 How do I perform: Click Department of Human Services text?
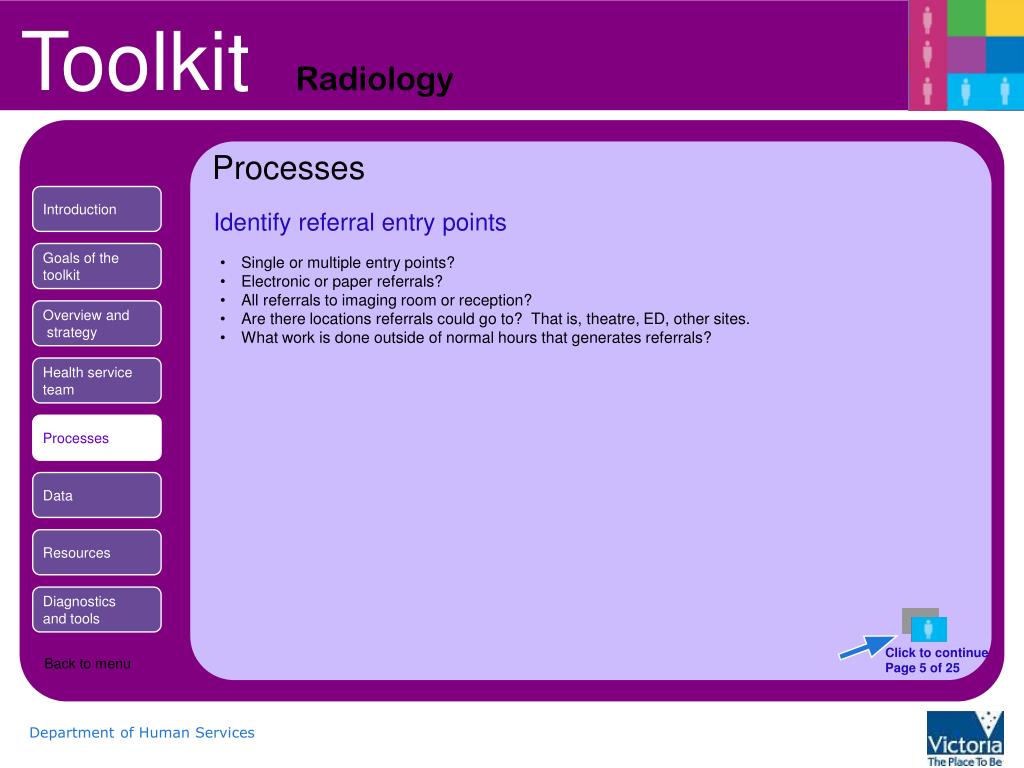(x=142, y=733)
